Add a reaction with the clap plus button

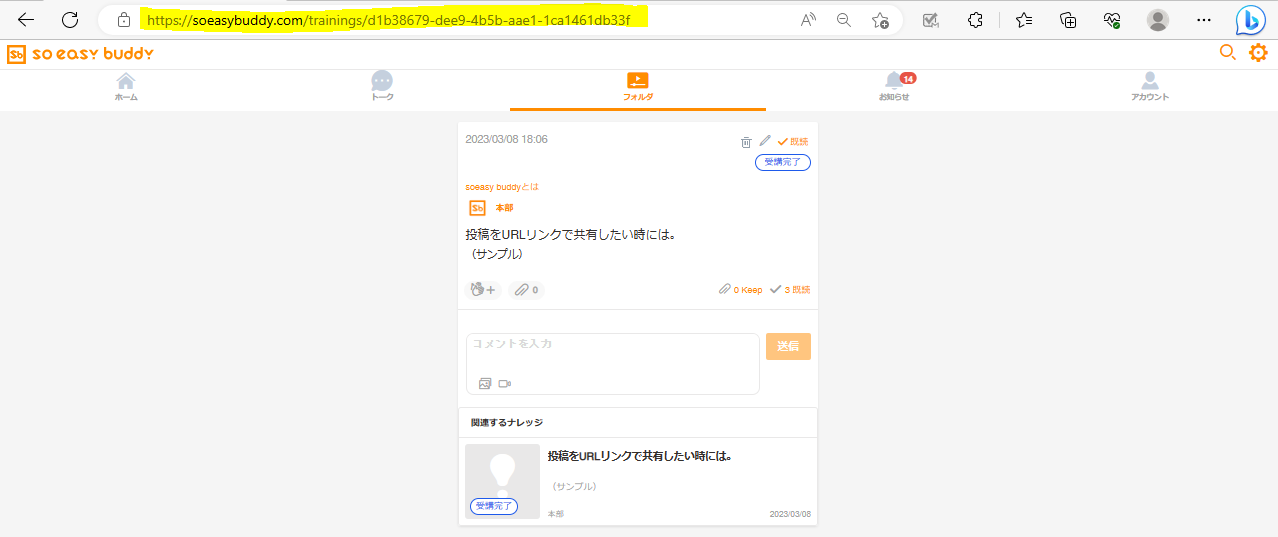click(484, 290)
